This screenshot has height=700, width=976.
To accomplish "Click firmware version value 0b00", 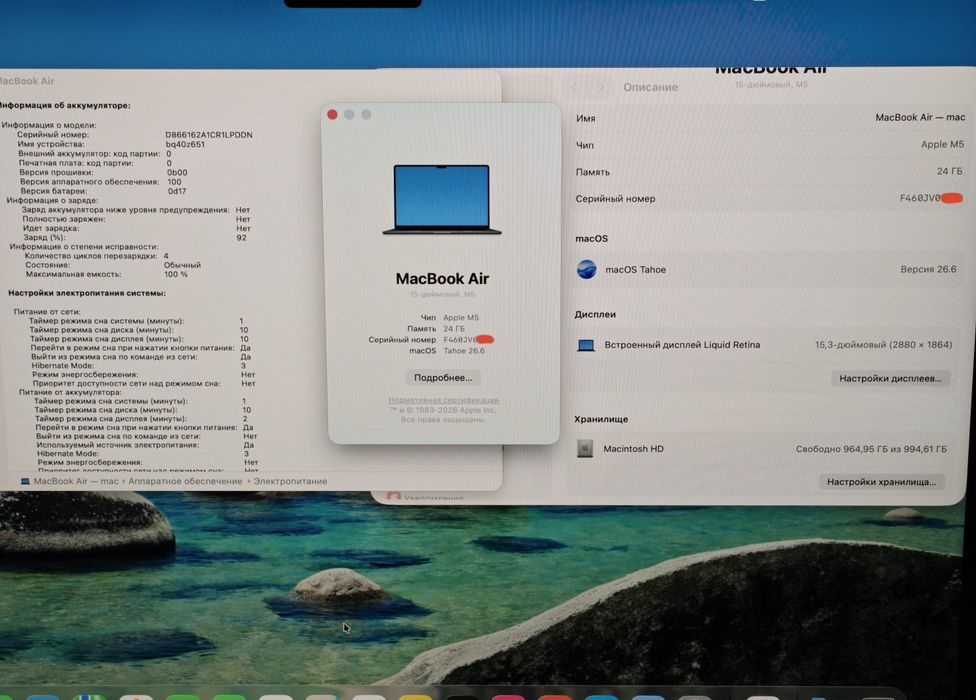I will click(x=177, y=172).
